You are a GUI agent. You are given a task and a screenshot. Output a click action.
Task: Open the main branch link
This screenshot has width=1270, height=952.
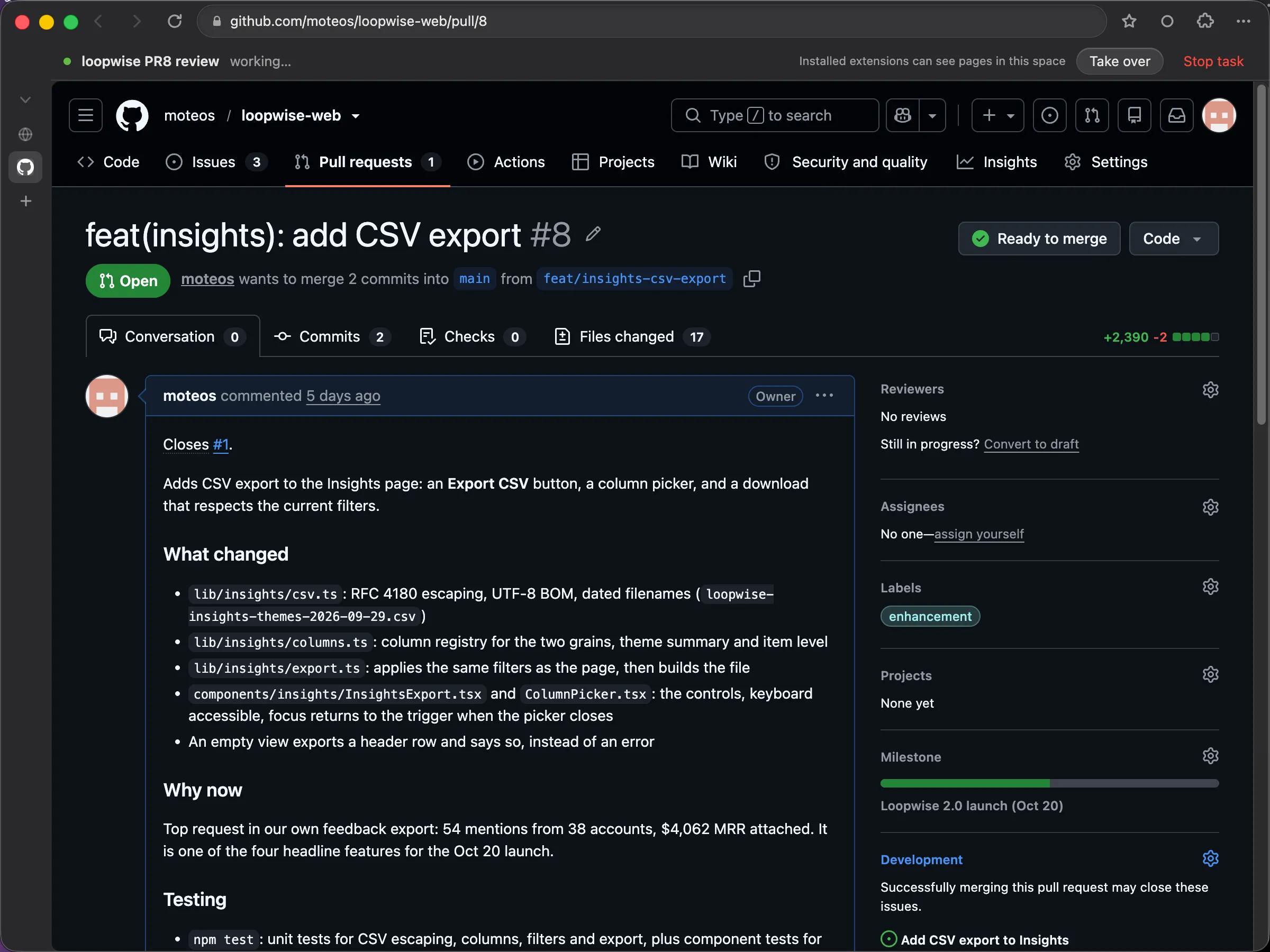[474, 279]
